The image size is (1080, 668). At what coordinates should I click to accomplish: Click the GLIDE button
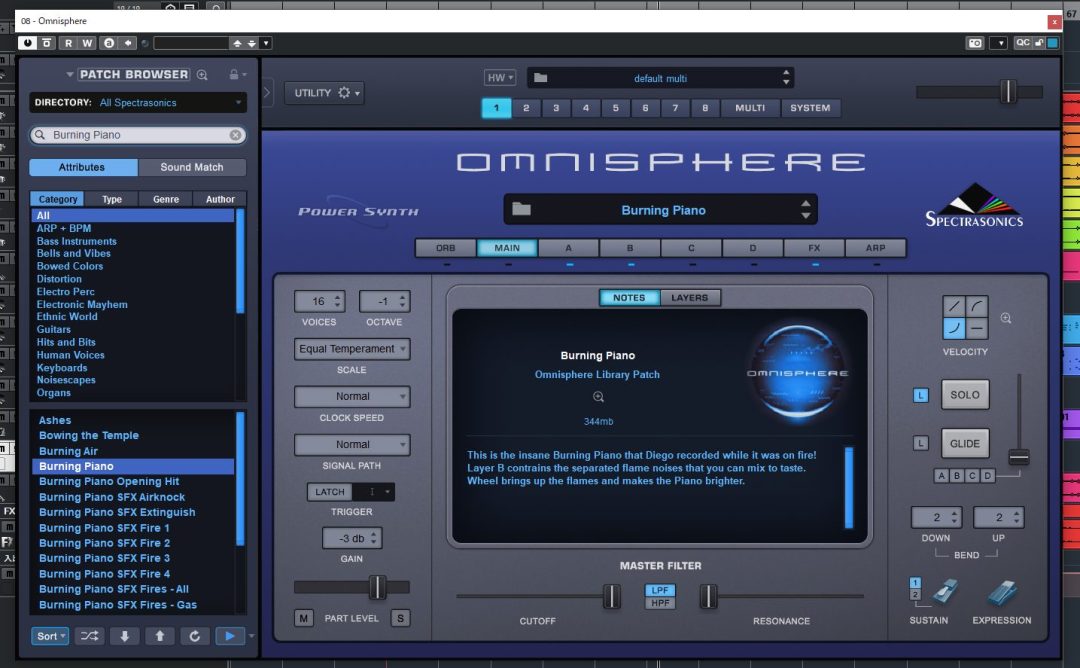965,443
